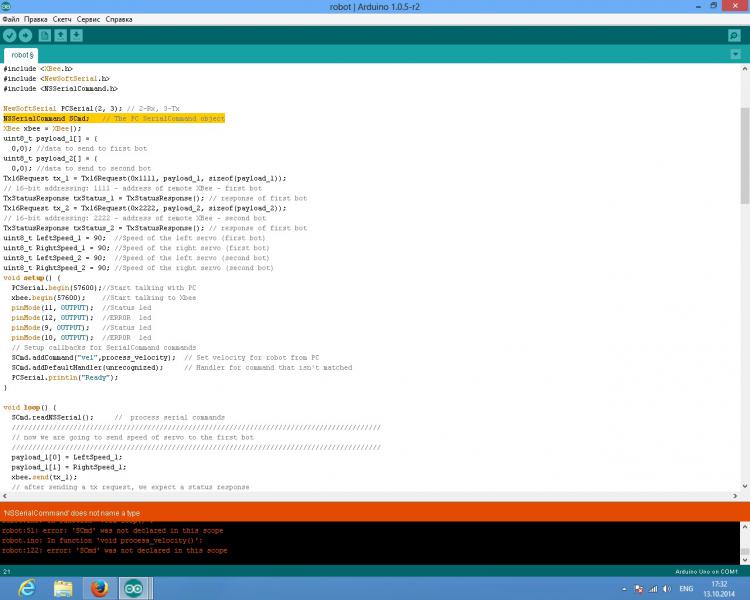
Task: Click horizontal scrollbar right arrow
Action: [x=735, y=496]
